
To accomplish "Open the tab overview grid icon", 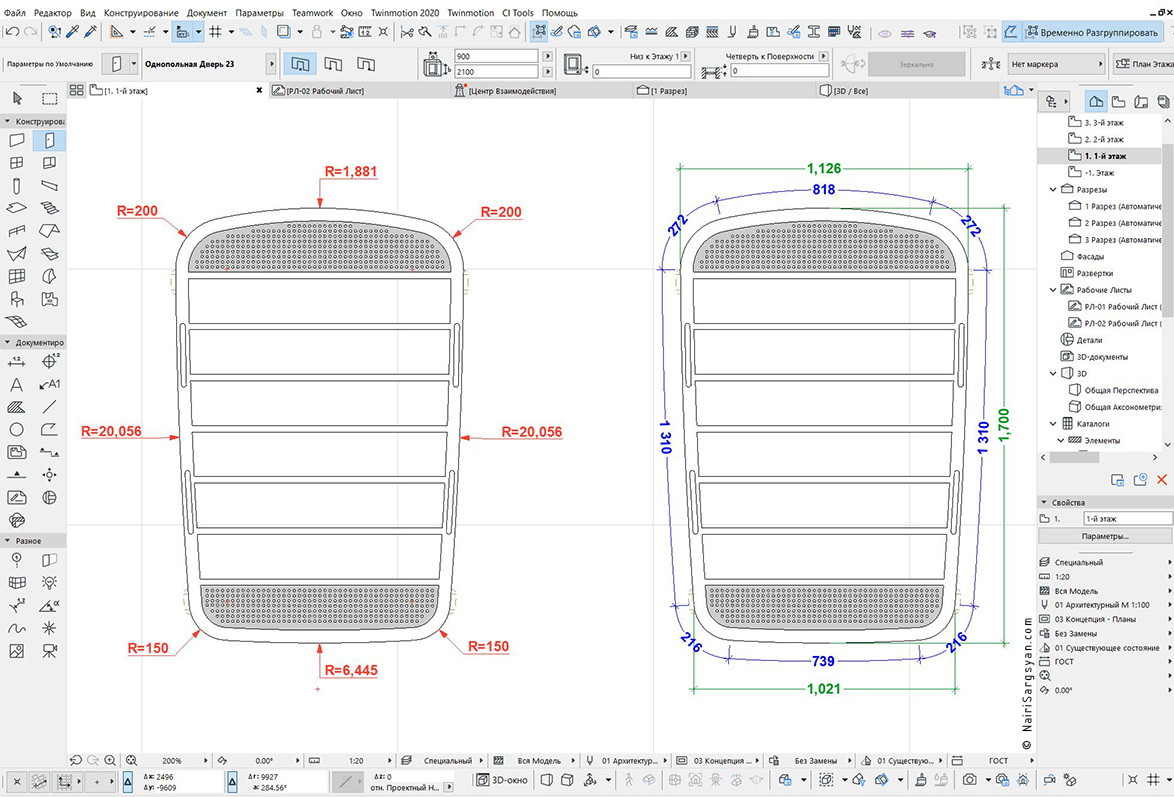I will click(76, 91).
